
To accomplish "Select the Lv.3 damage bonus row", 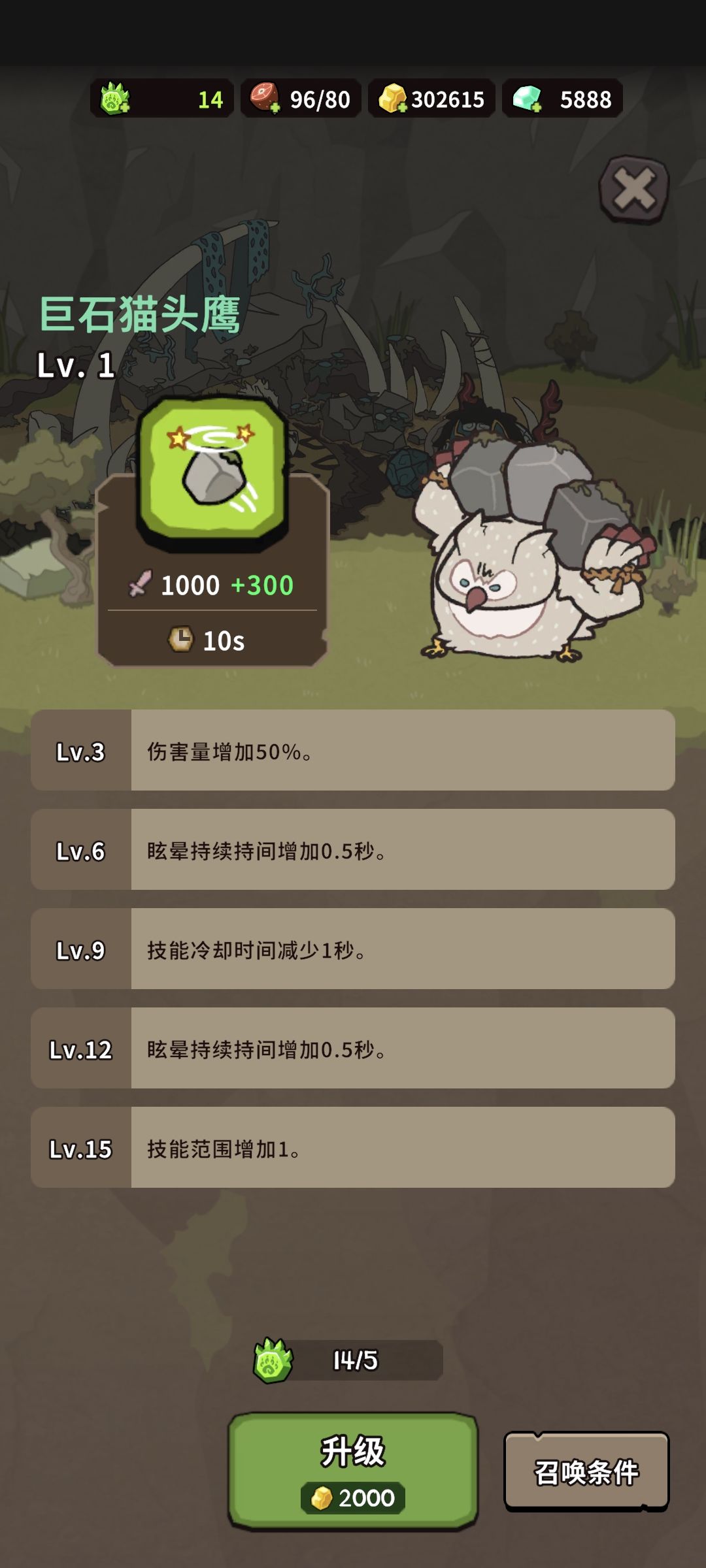I will [353, 750].
